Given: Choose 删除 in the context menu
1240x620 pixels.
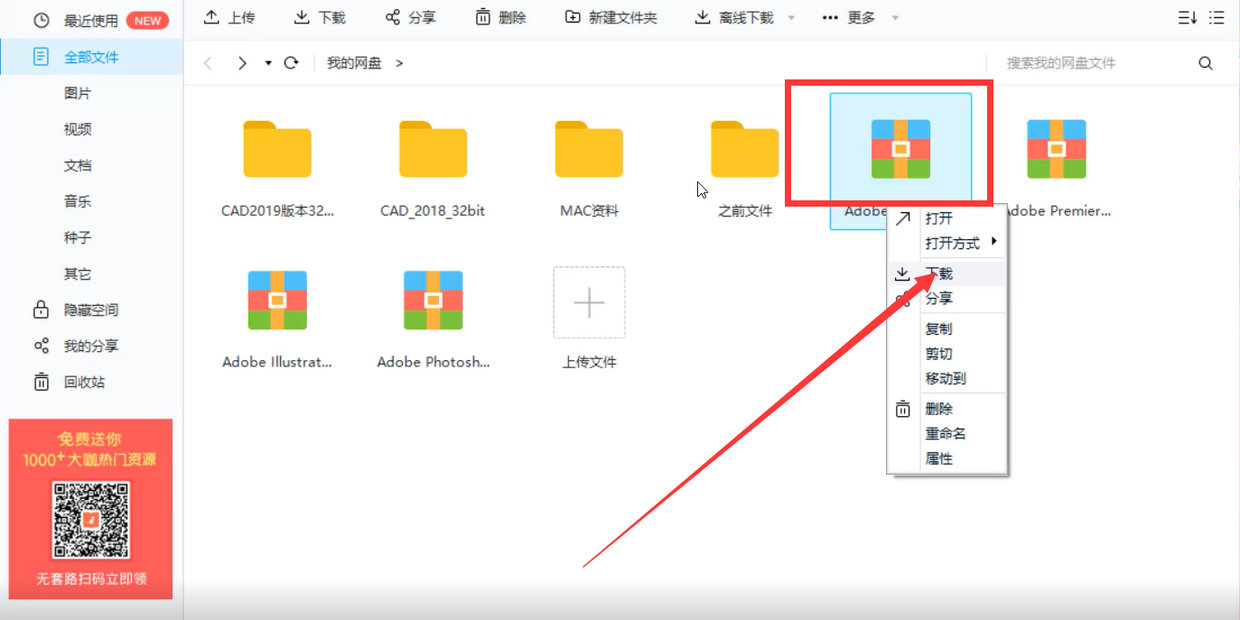Looking at the screenshot, I should point(946,408).
